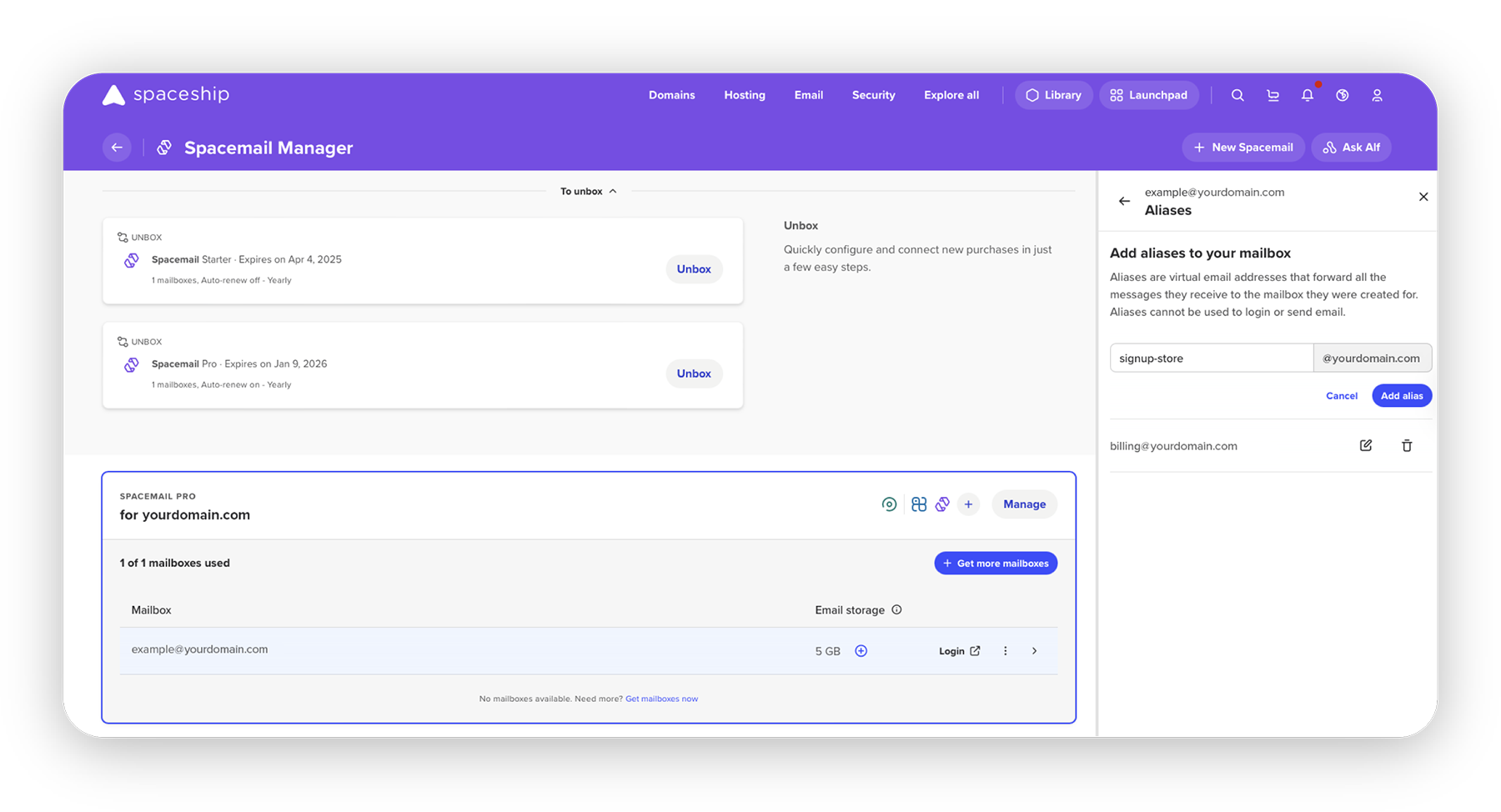Go back from the Aliases panel
Image resolution: width=1501 pixels, height=812 pixels.
1124,201
